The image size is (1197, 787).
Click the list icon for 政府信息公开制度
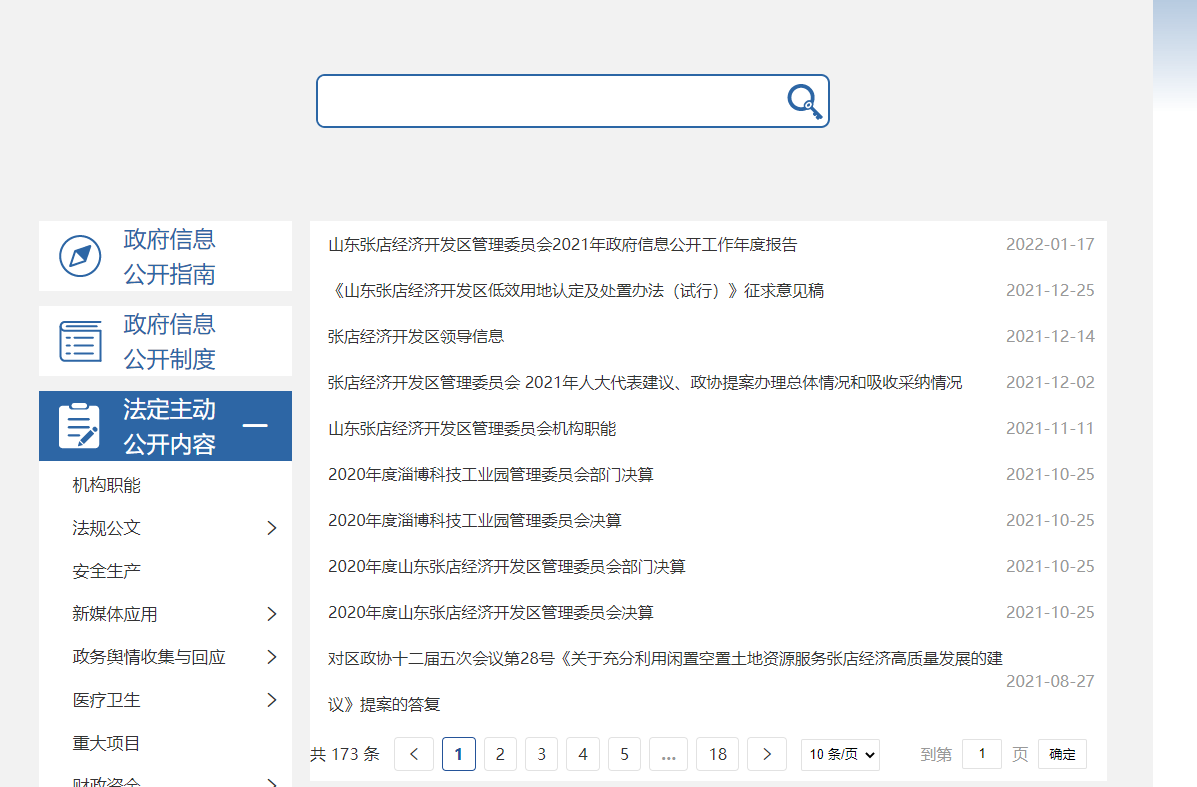[80, 341]
